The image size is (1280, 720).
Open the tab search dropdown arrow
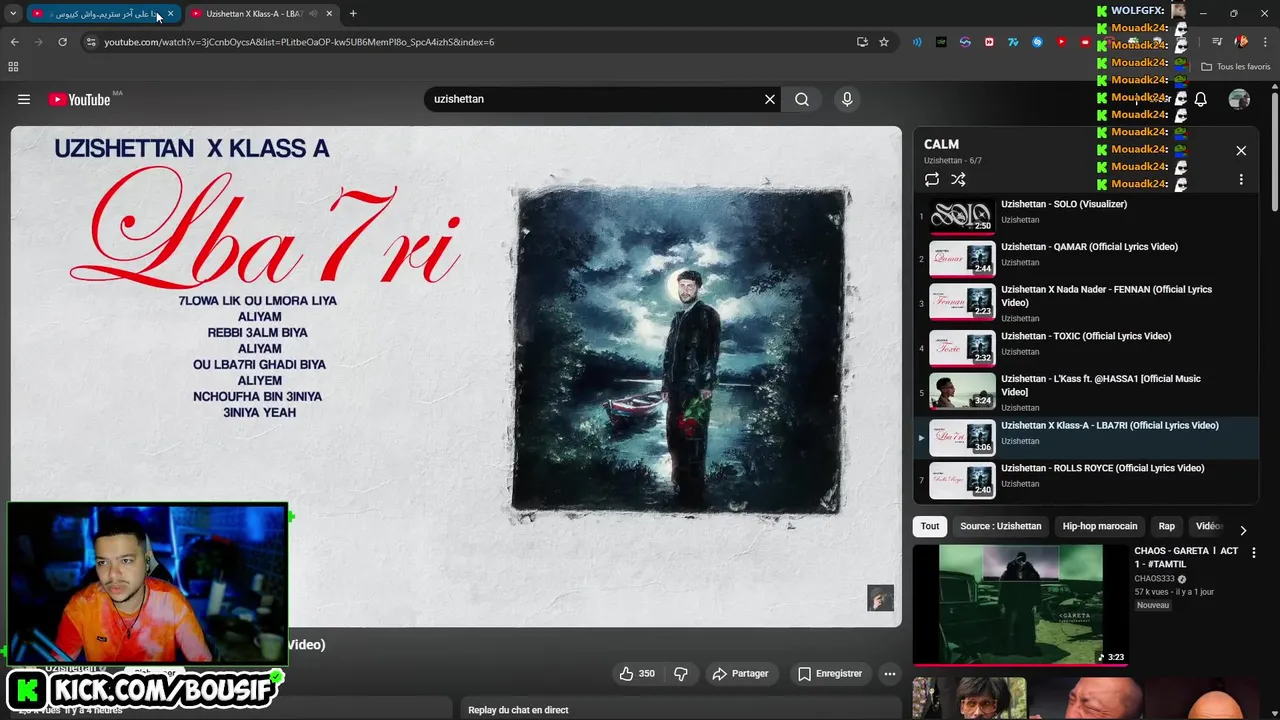pyautogui.click(x=13, y=13)
